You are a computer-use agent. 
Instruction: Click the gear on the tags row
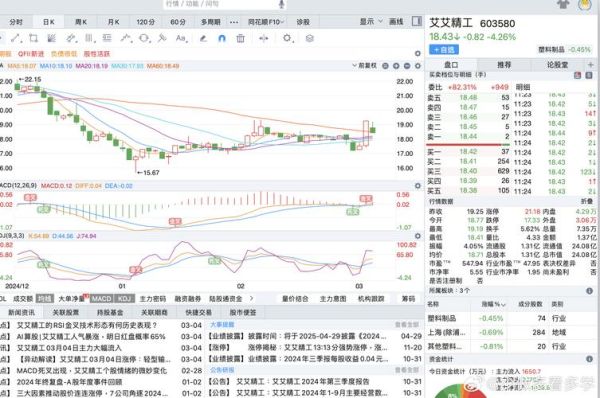tap(417, 54)
